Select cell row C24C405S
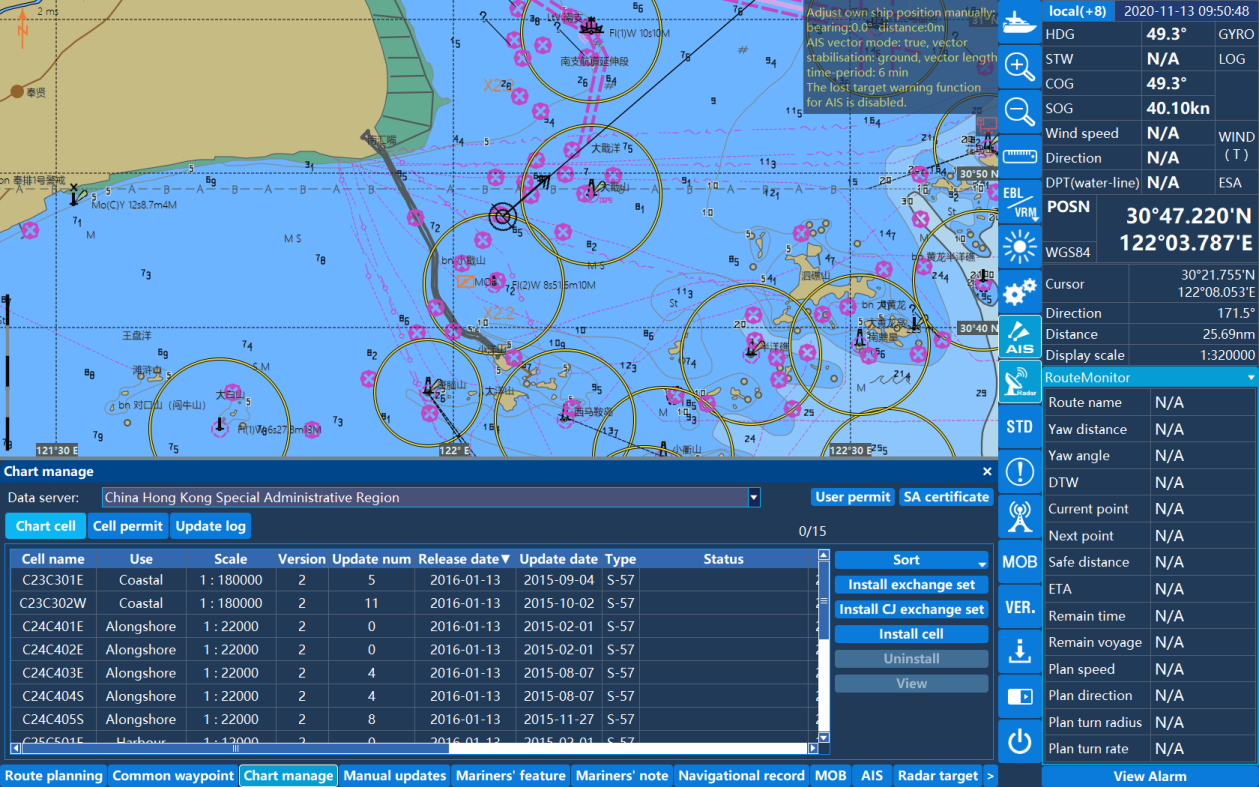Viewport: 1259px width, 787px height. pyautogui.click(x=412, y=719)
